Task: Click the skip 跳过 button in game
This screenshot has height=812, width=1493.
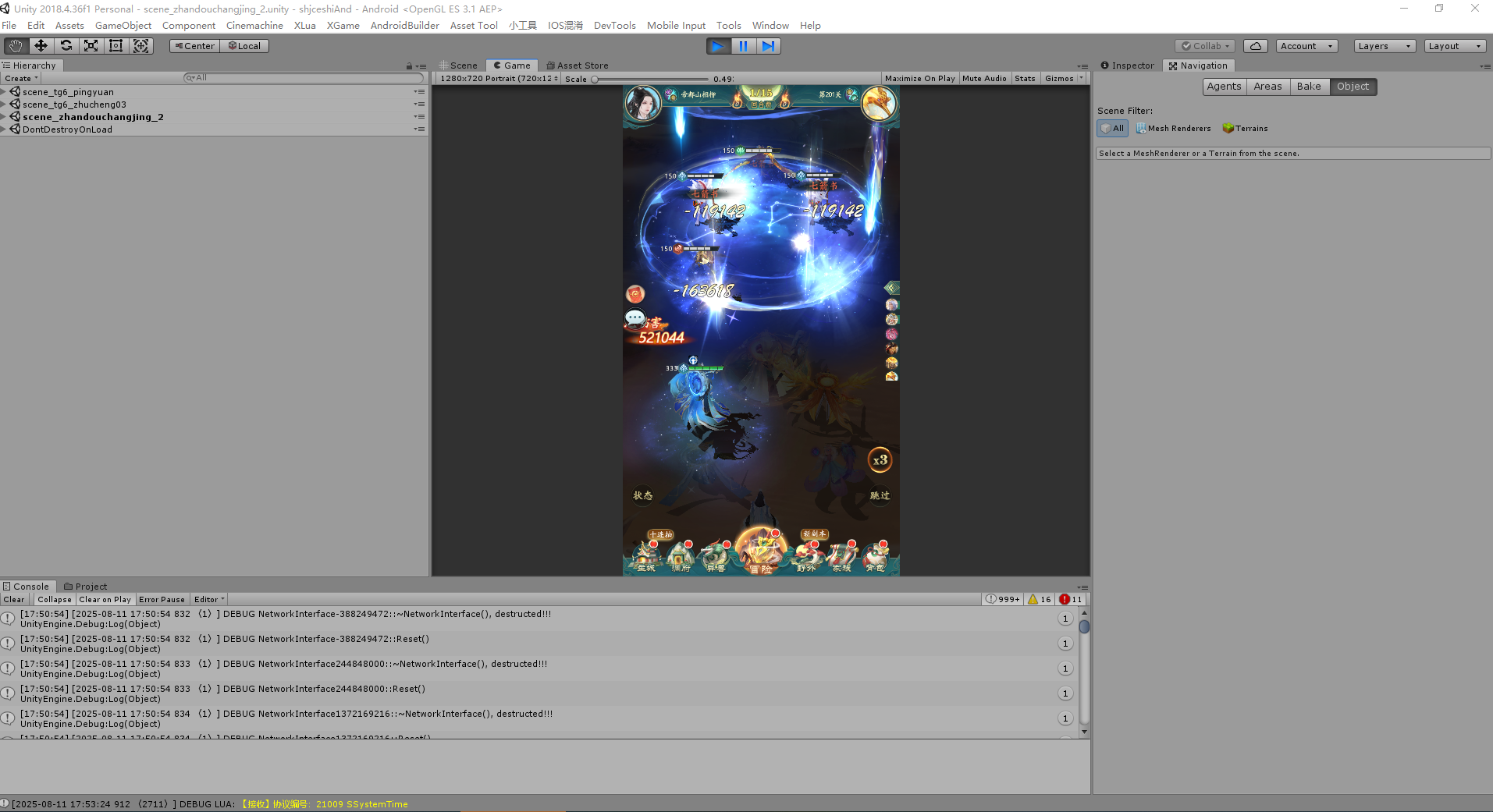Action: (x=880, y=495)
